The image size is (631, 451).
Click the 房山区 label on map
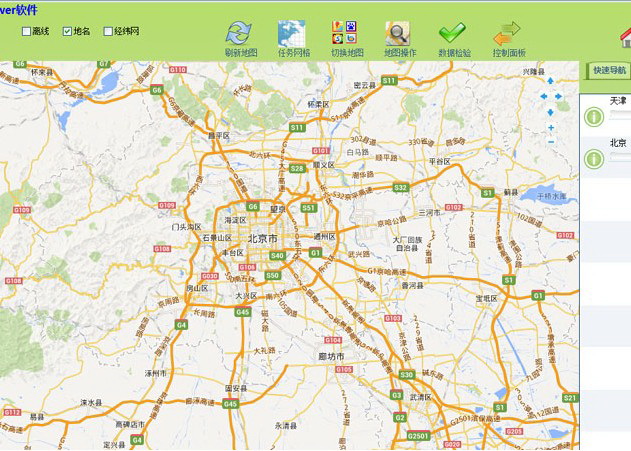(197, 288)
